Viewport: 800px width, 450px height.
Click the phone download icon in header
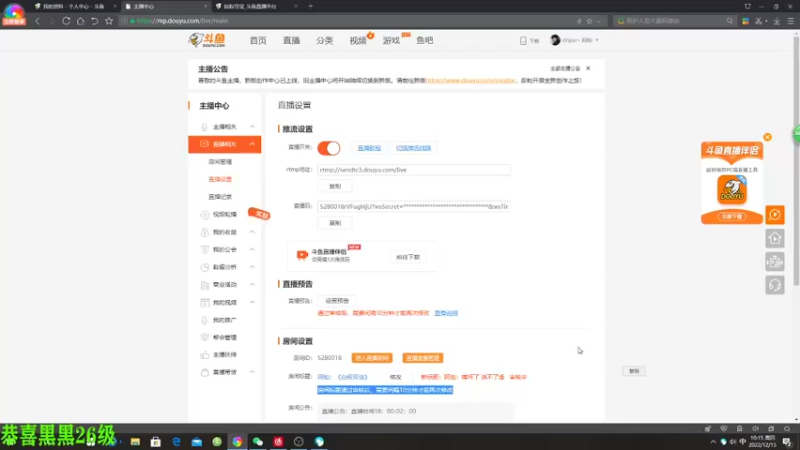click(x=523, y=40)
